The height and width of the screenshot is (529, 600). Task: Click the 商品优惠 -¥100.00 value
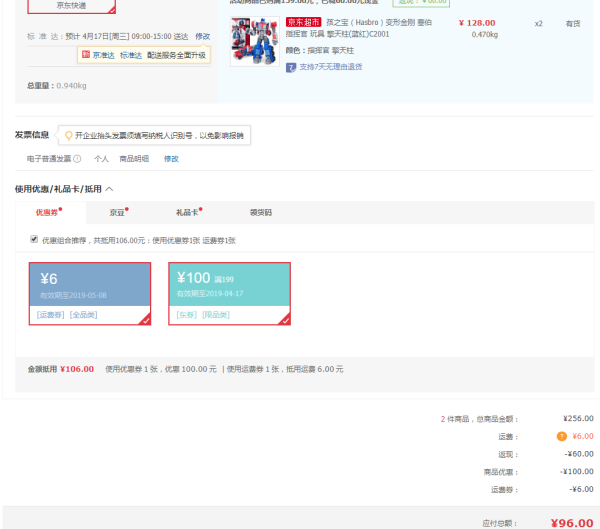577,472
